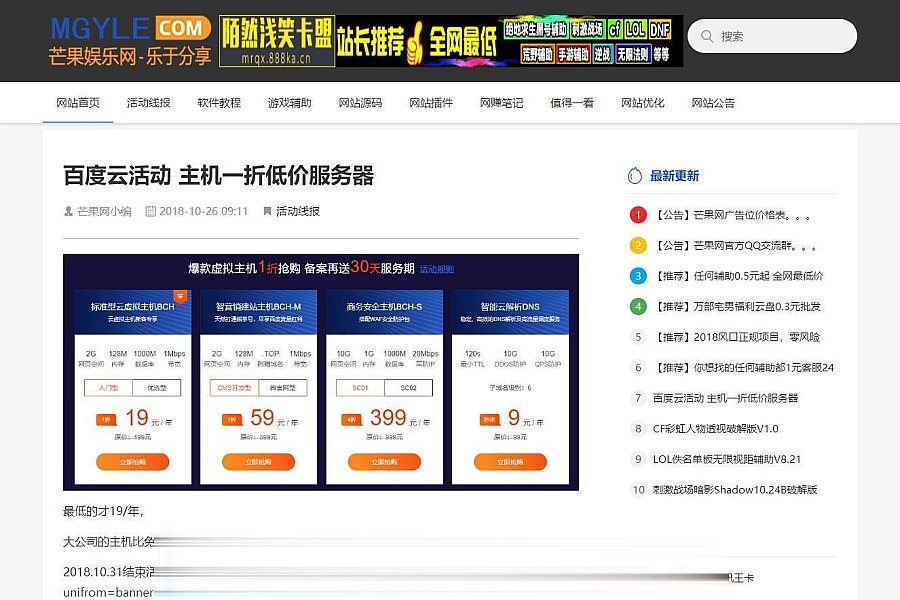The image size is (900, 600).
Task: Click the MGYLE.COM site logo
Action: [130, 41]
